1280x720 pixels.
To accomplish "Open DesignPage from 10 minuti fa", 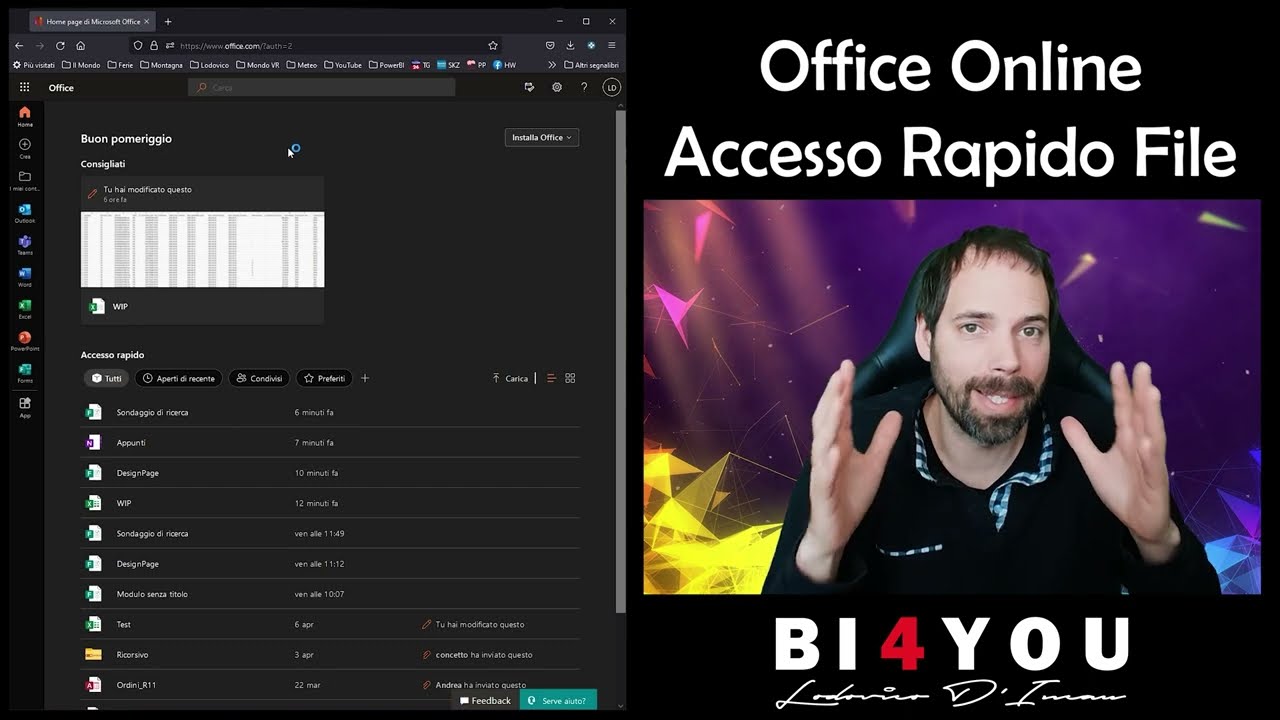I will [x=330, y=473].
